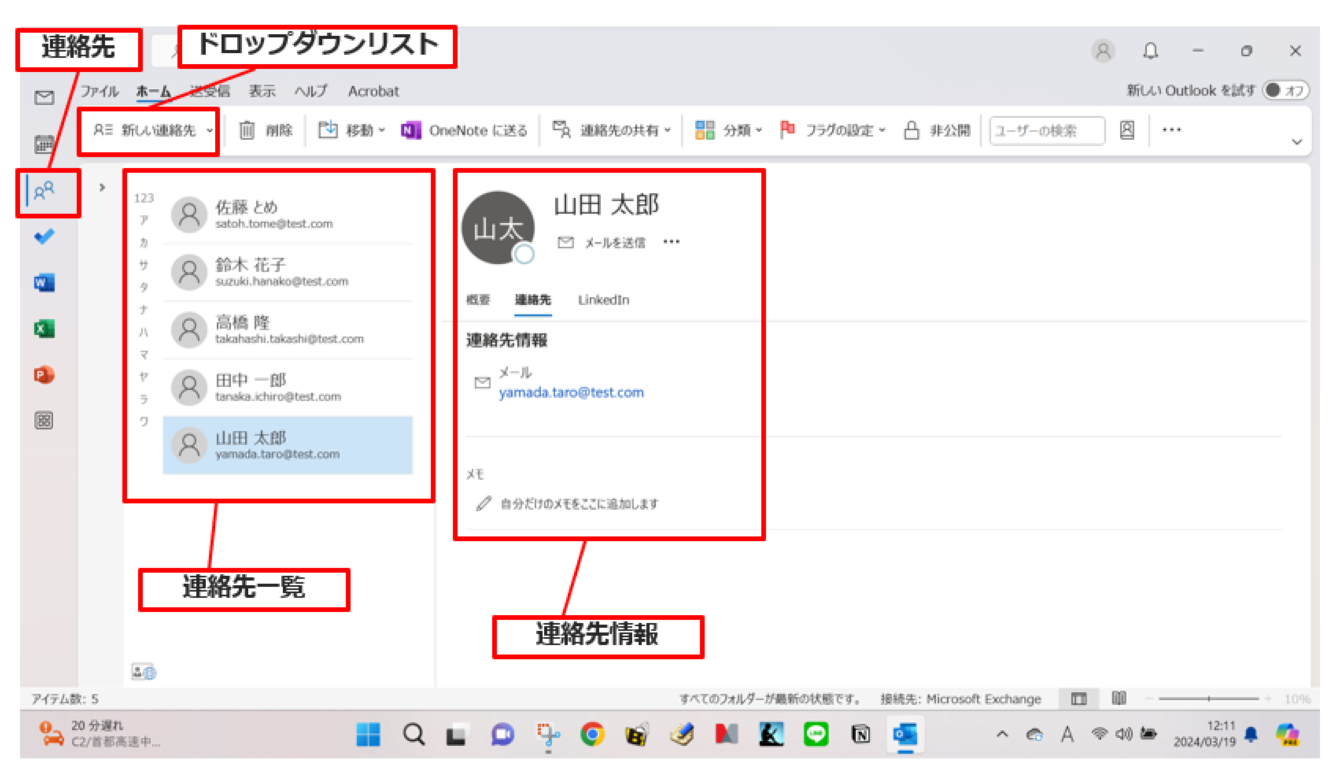Viewport: 1344px width, 784px height.
Task: Click the OneNote に送る button
Action: [x=465, y=131]
